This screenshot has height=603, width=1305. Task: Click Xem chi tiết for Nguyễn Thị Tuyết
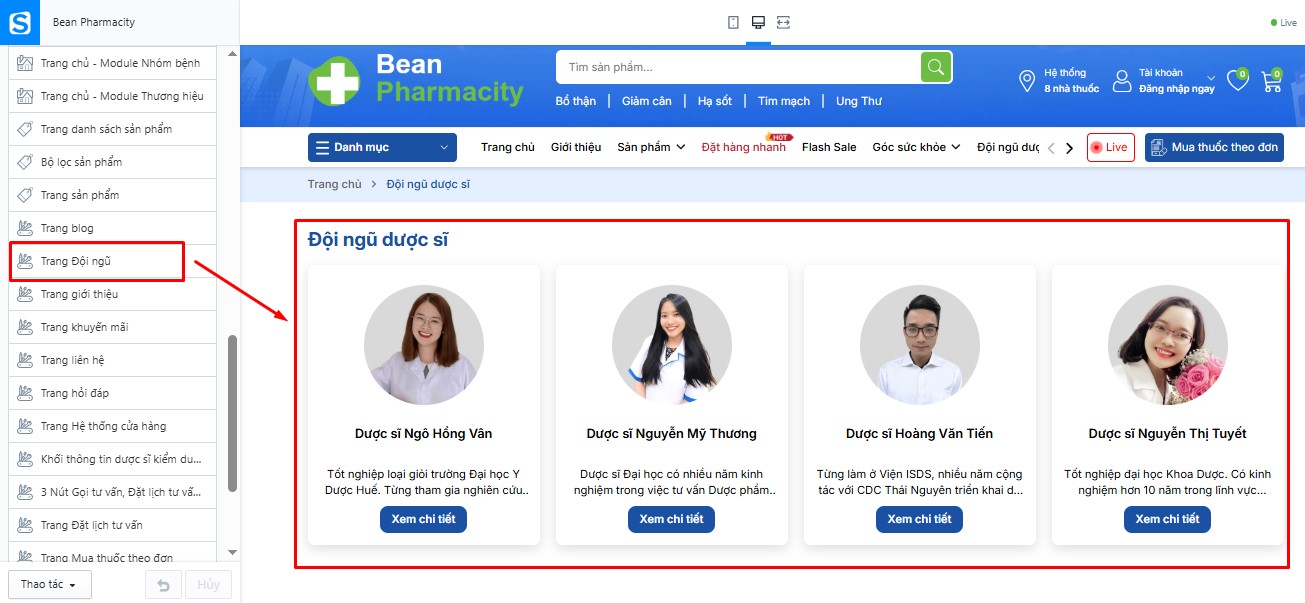(x=1167, y=519)
